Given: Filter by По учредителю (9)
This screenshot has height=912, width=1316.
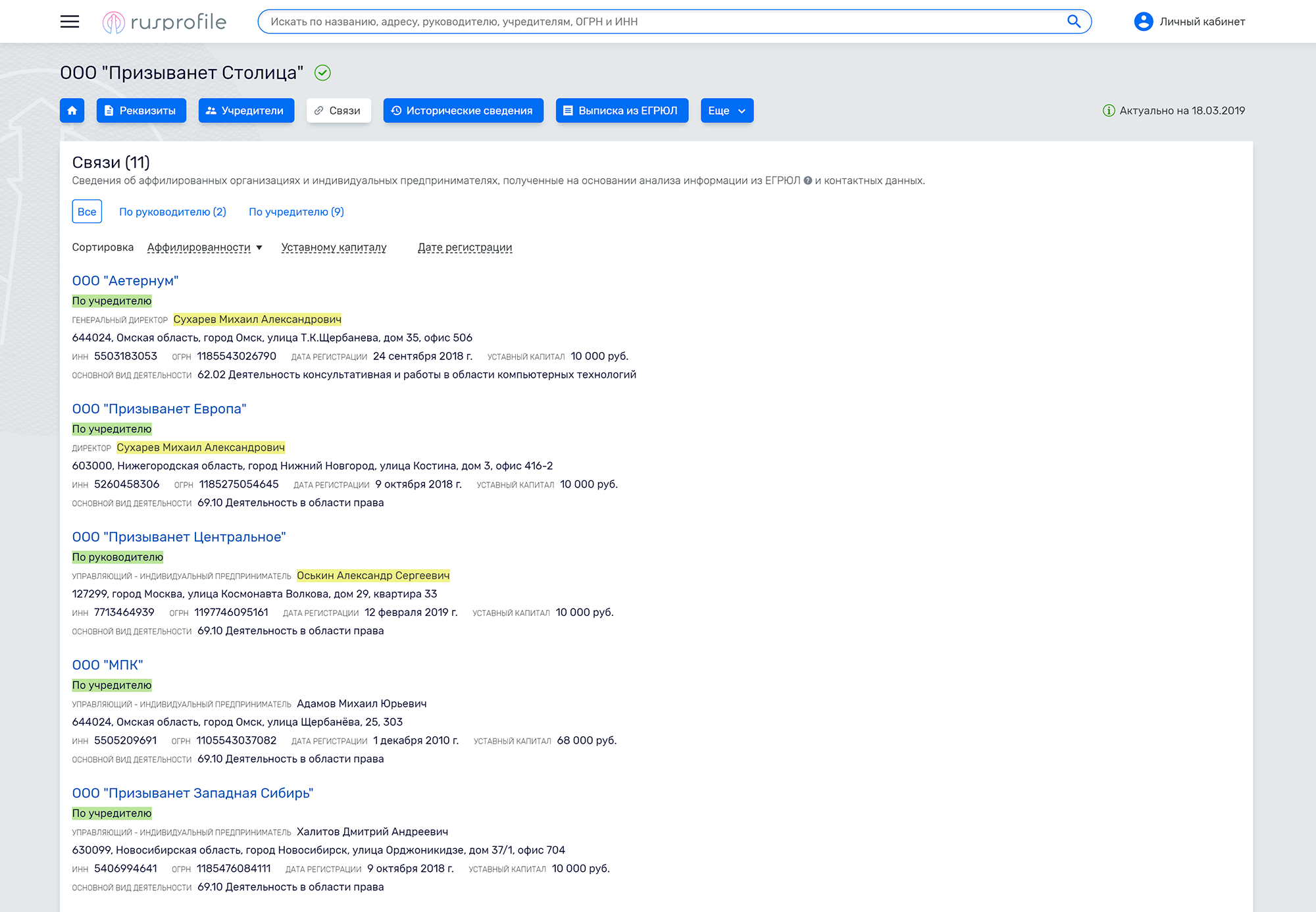Looking at the screenshot, I should pyautogui.click(x=296, y=212).
